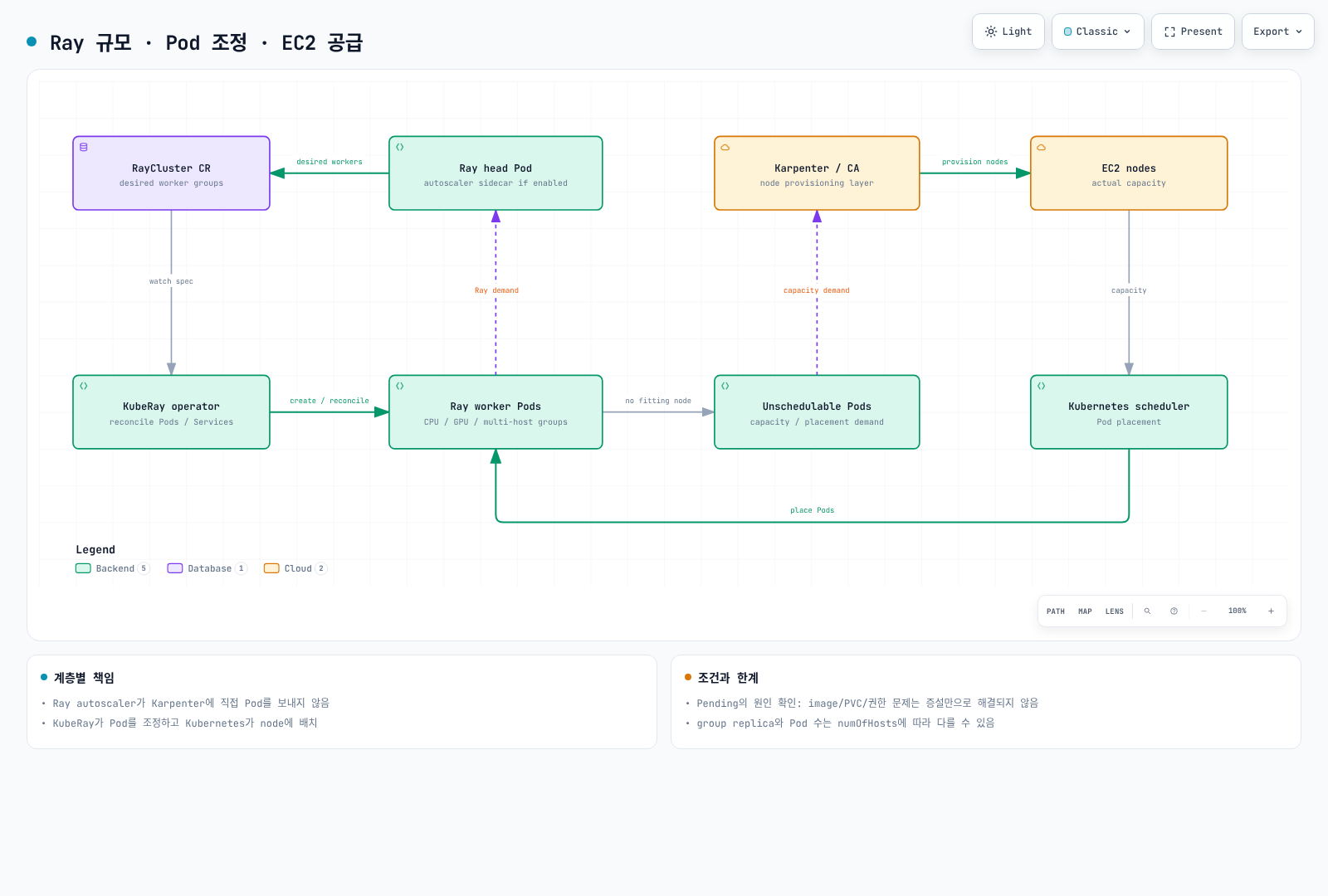
Task: Click the code icon on Ray worker Pods
Action: point(400,386)
